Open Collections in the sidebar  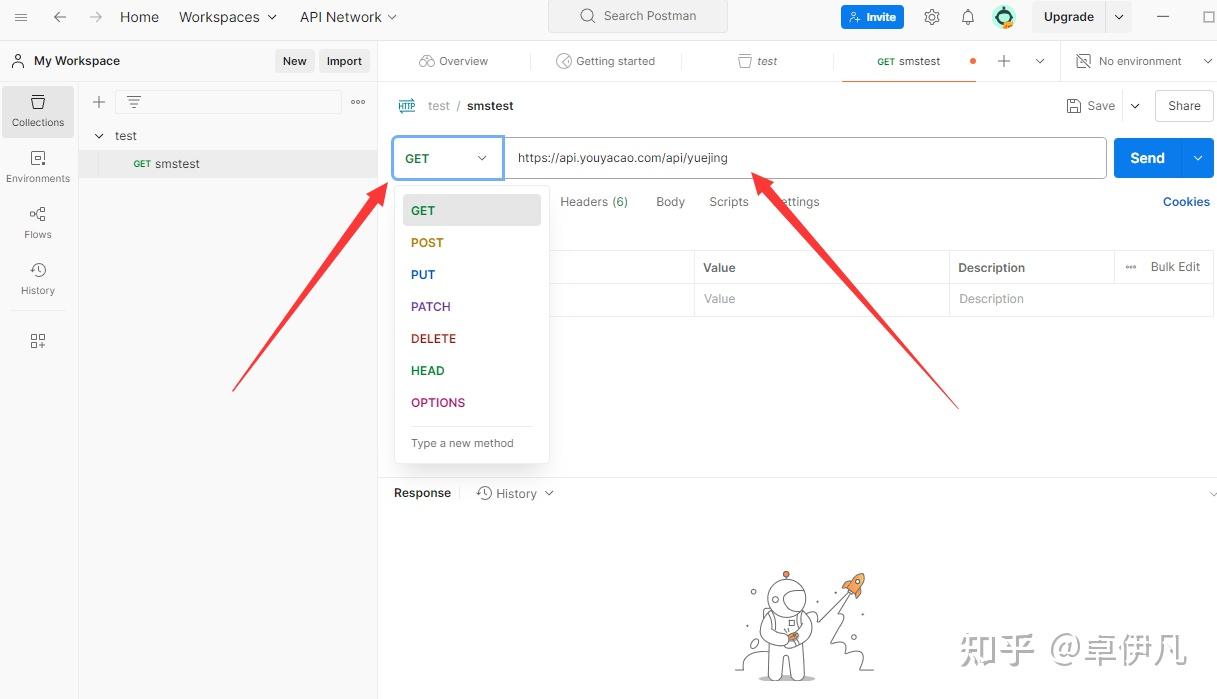pos(38,111)
